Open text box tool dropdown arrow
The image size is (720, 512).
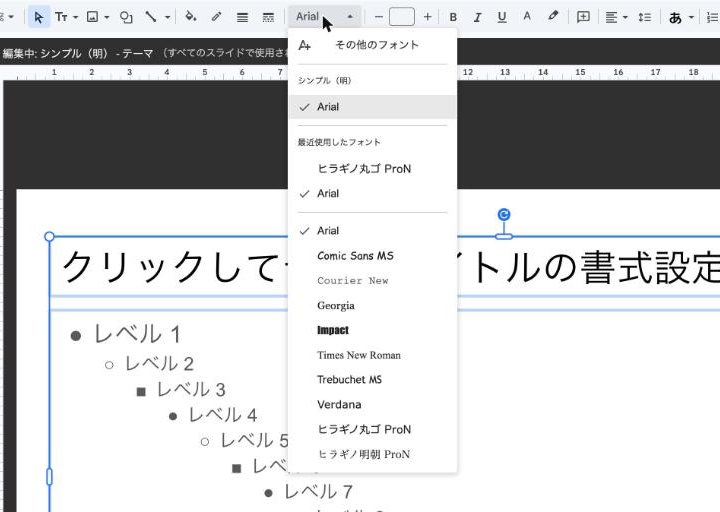75,17
